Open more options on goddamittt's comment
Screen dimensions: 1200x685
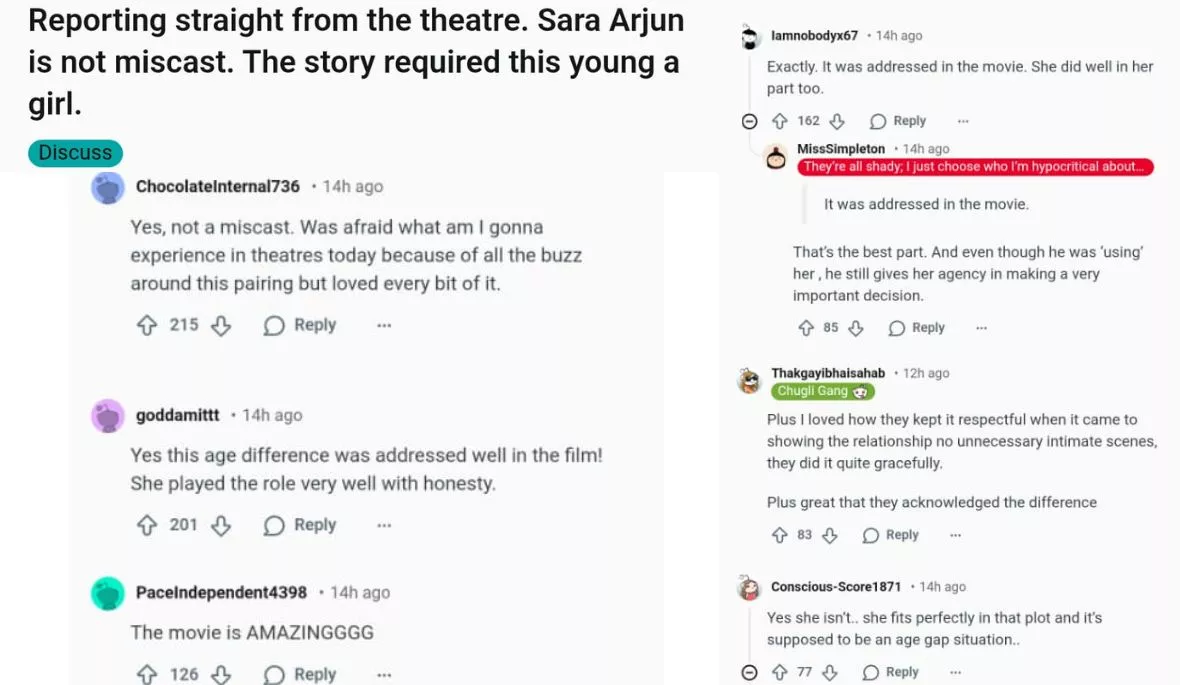pyautogui.click(x=384, y=525)
